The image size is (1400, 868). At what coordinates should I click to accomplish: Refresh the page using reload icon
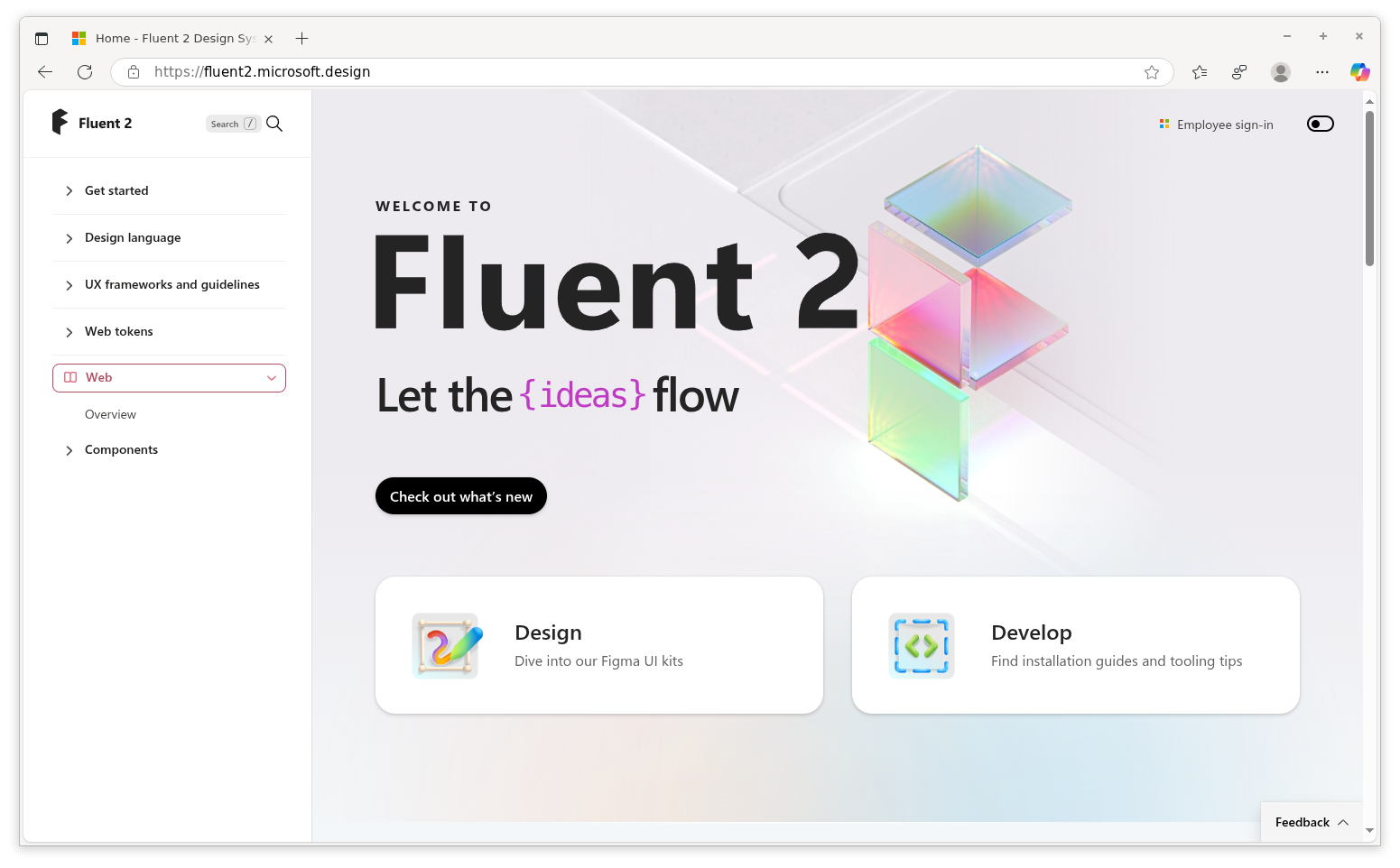pyautogui.click(x=85, y=72)
